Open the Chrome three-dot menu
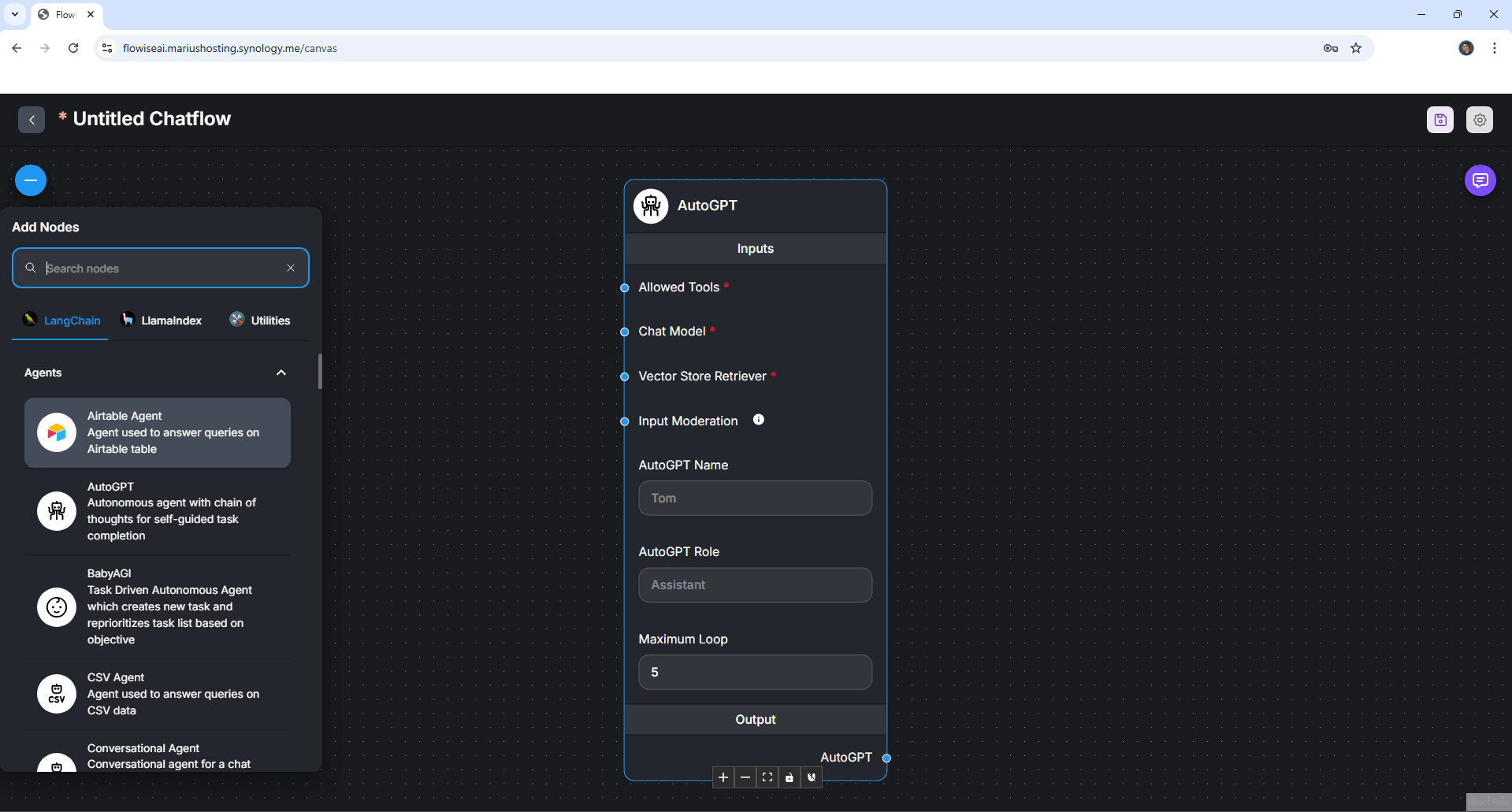This screenshot has height=812, width=1512. coord(1495,48)
